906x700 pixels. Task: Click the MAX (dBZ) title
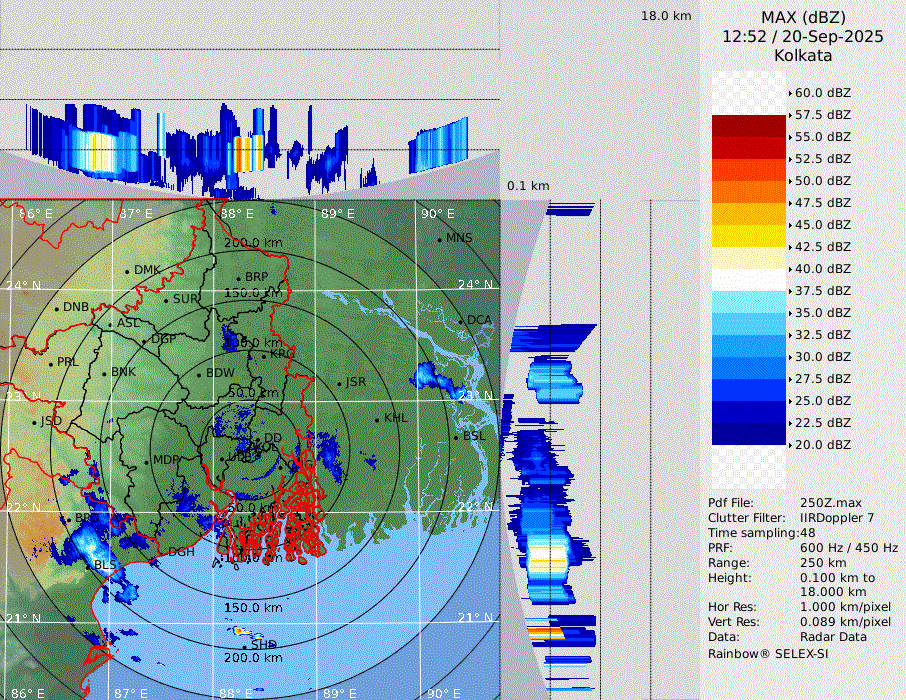[802, 17]
